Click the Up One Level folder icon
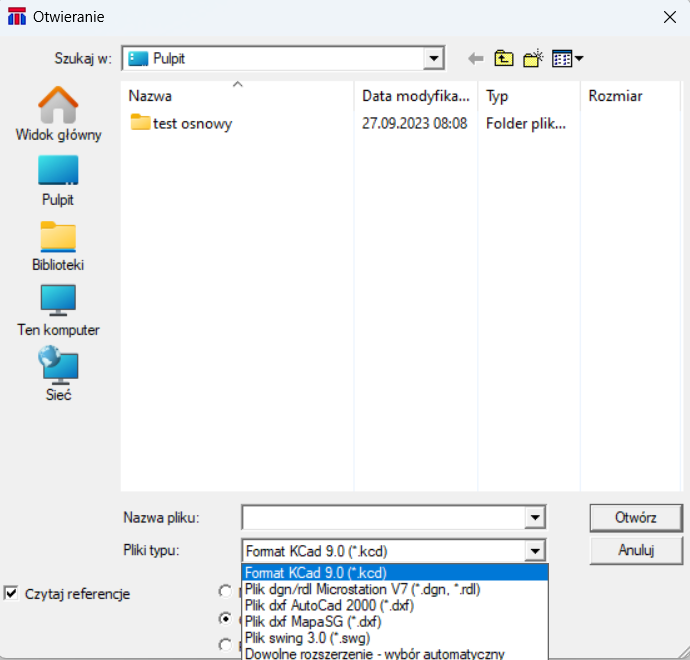This screenshot has height=660, width=690. 504,59
